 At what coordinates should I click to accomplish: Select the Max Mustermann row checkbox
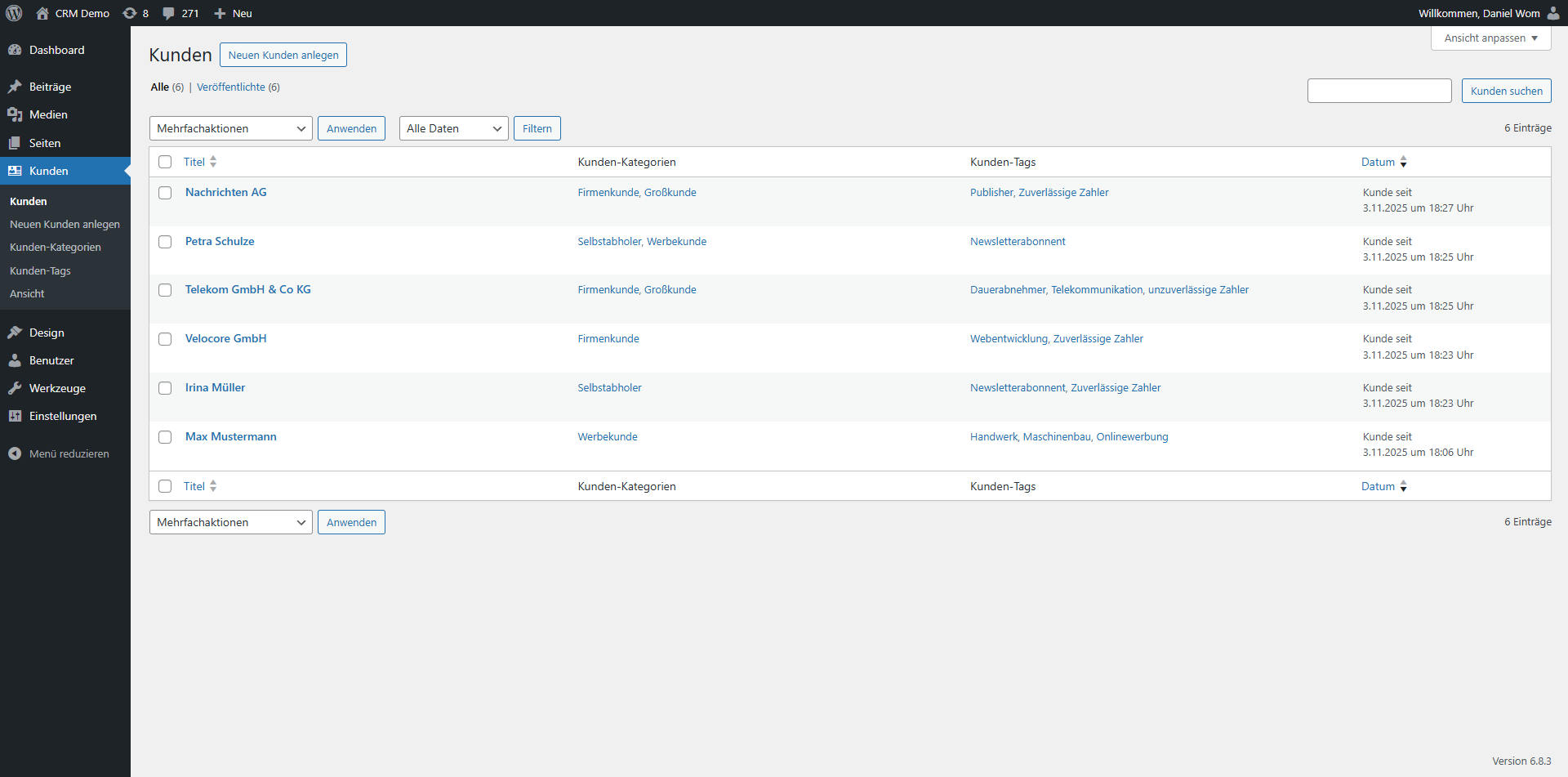[165, 437]
